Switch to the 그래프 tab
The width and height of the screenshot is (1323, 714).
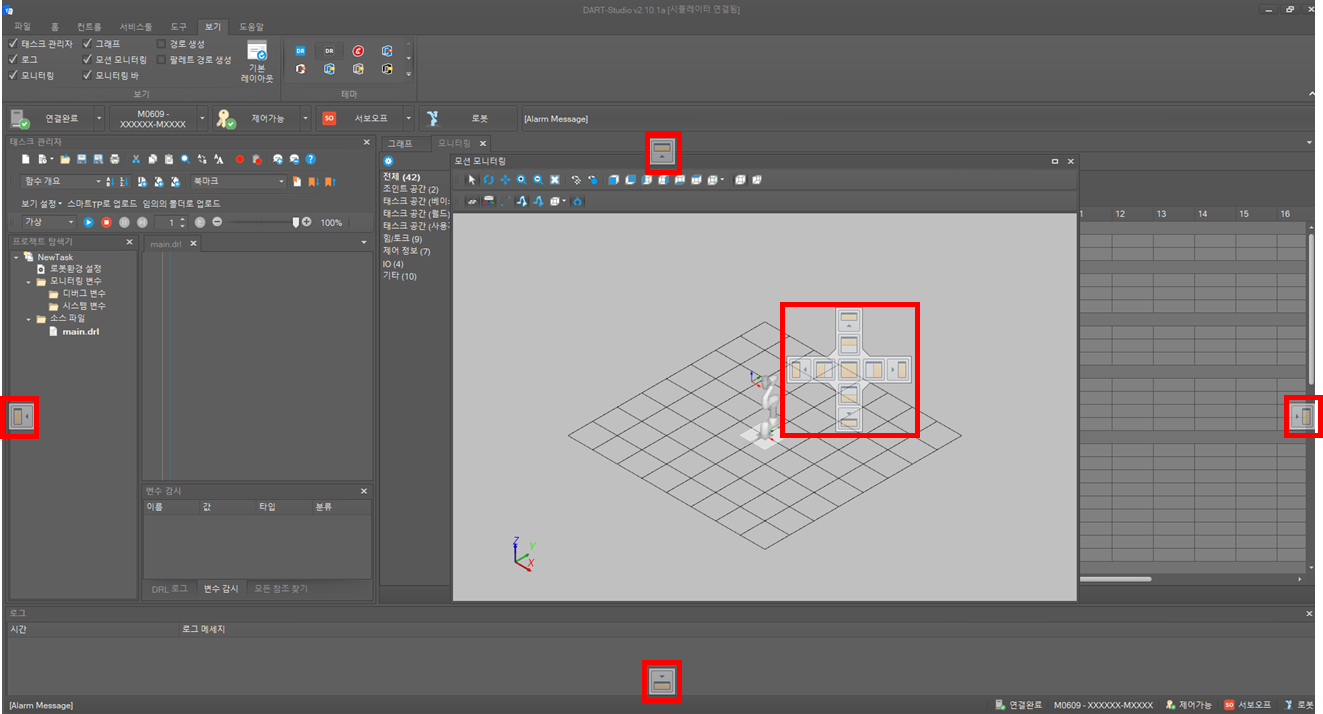click(x=400, y=144)
